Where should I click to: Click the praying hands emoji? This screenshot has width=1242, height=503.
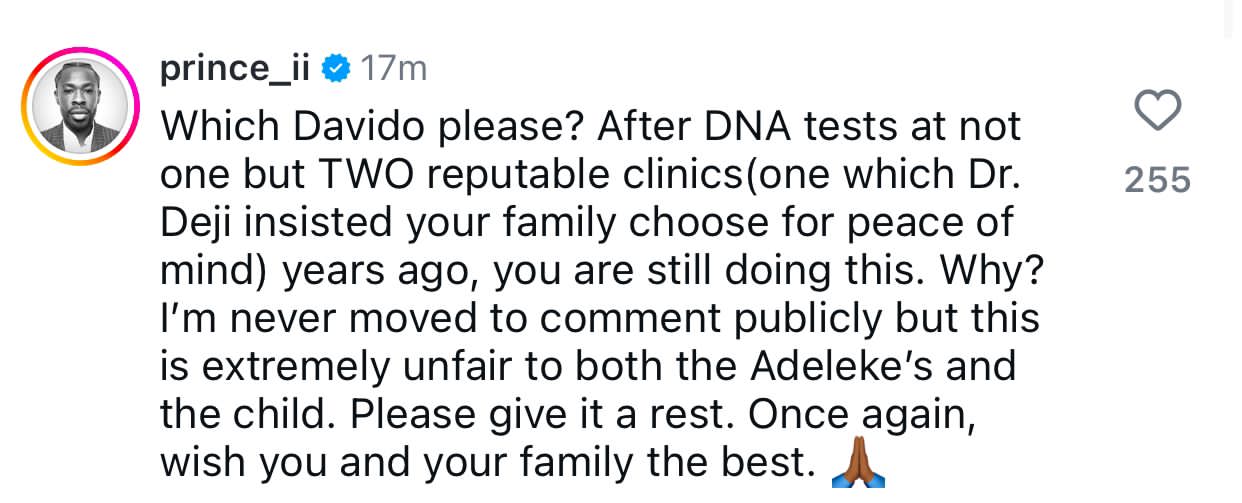pyautogui.click(x=859, y=463)
